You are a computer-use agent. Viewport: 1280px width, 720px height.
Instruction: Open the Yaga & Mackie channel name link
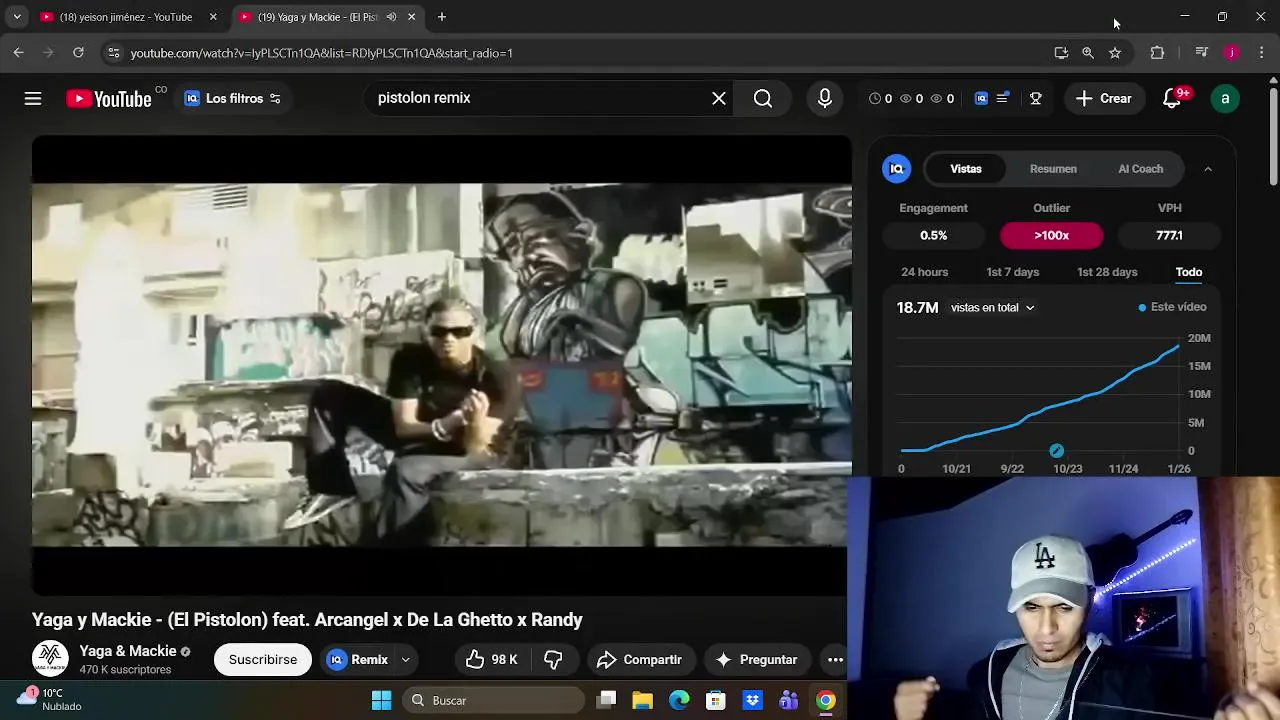click(128, 651)
